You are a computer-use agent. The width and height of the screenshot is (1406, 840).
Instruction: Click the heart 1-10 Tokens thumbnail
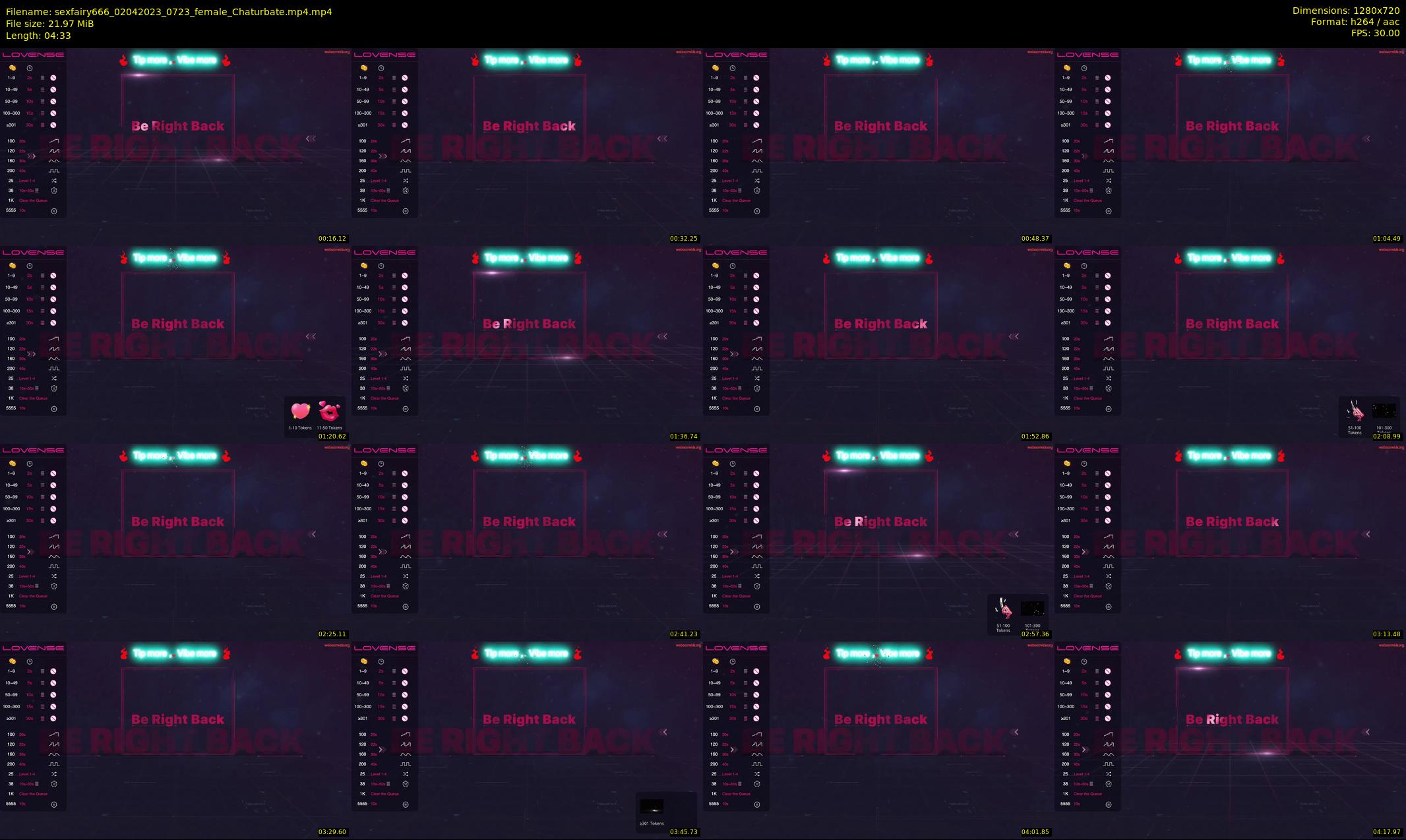pos(300,412)
